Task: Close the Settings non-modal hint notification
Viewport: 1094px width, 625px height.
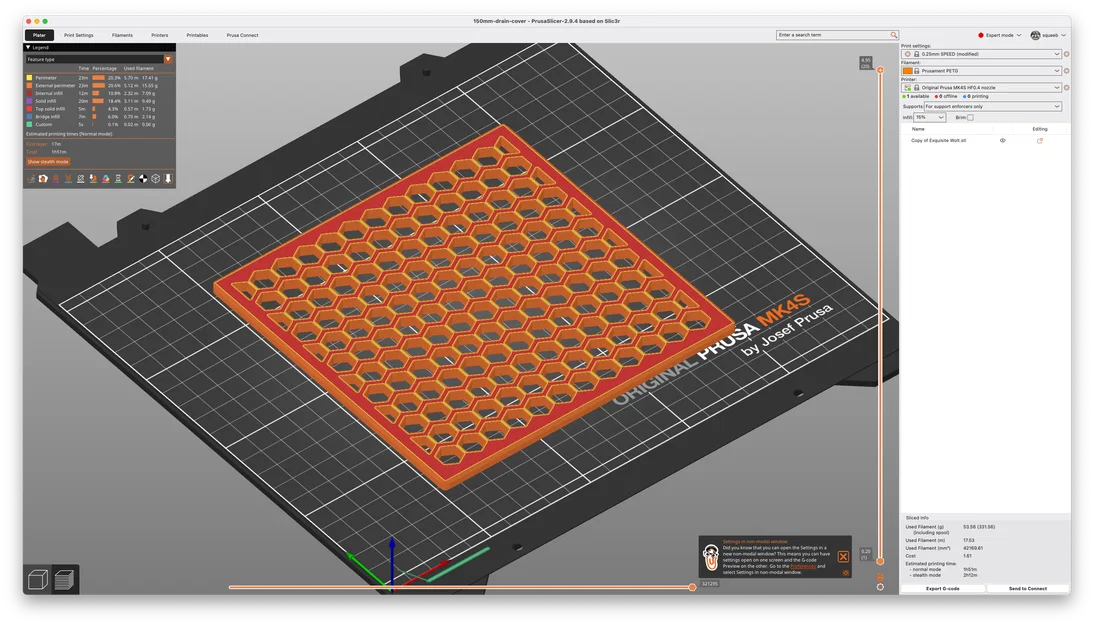Action: point(843,556)
